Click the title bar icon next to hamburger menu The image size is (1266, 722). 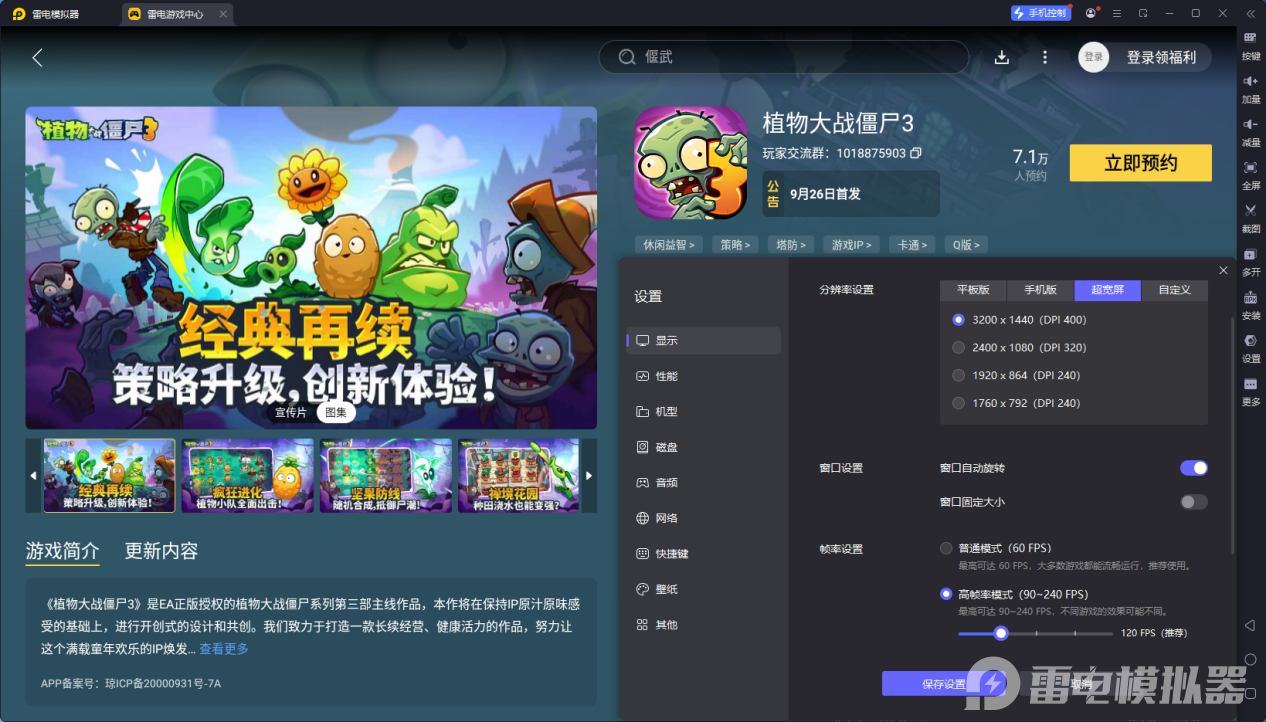click(1143, 13)
